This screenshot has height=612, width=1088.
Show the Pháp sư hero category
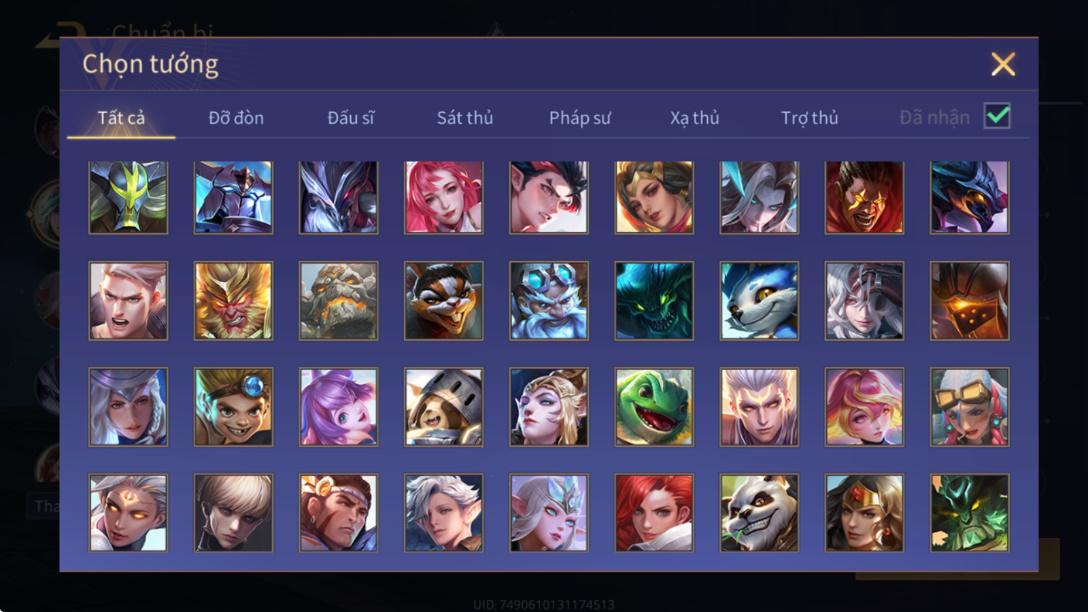click(580, 118)
